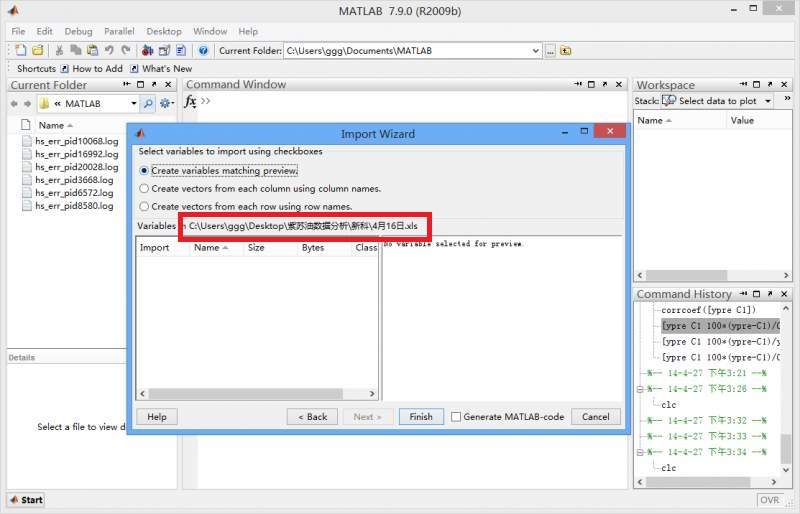Screen dimensions: 800x514
Task: Click the blue Help question icon
Action: (203, 50)
